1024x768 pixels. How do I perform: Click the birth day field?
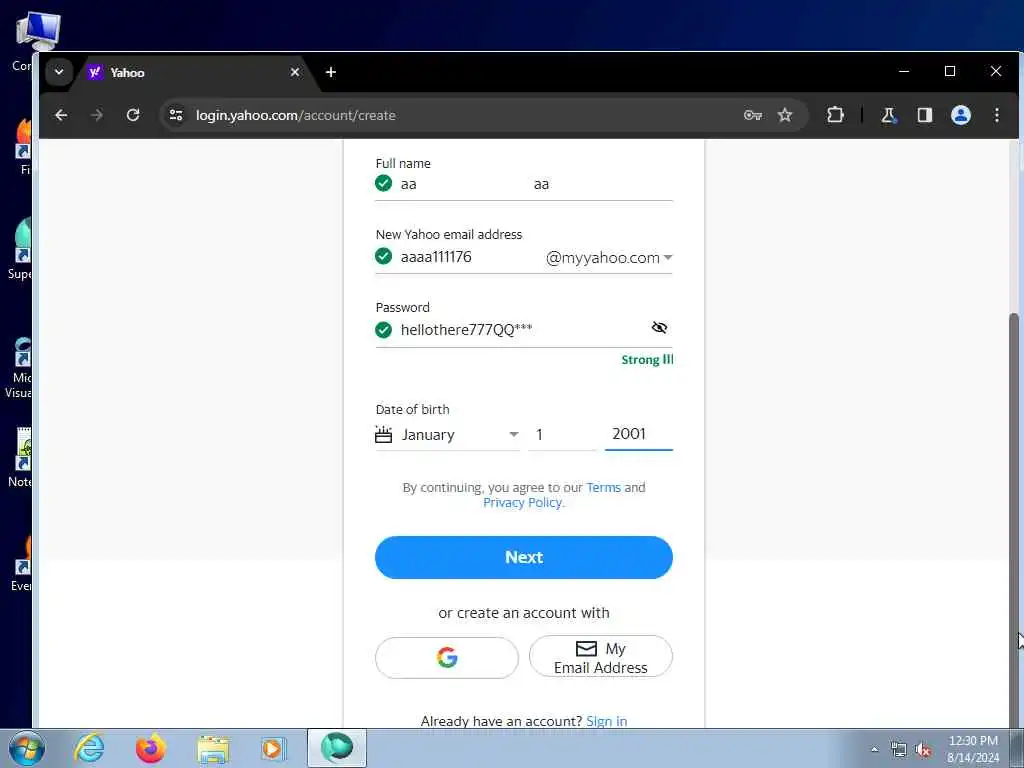562,435
